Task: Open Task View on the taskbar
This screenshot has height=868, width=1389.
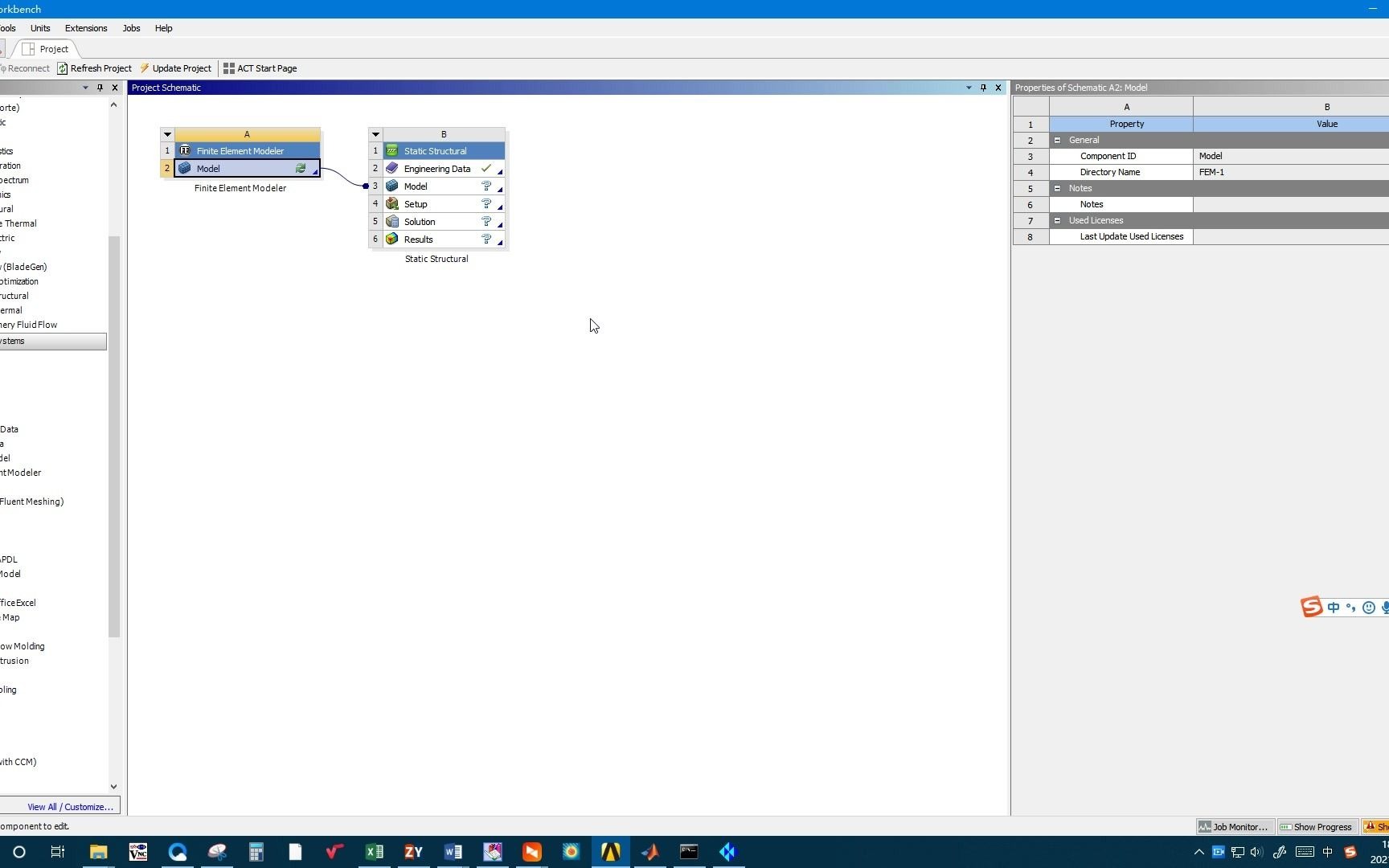Action: pyautogui.click(x=58, y=852)
